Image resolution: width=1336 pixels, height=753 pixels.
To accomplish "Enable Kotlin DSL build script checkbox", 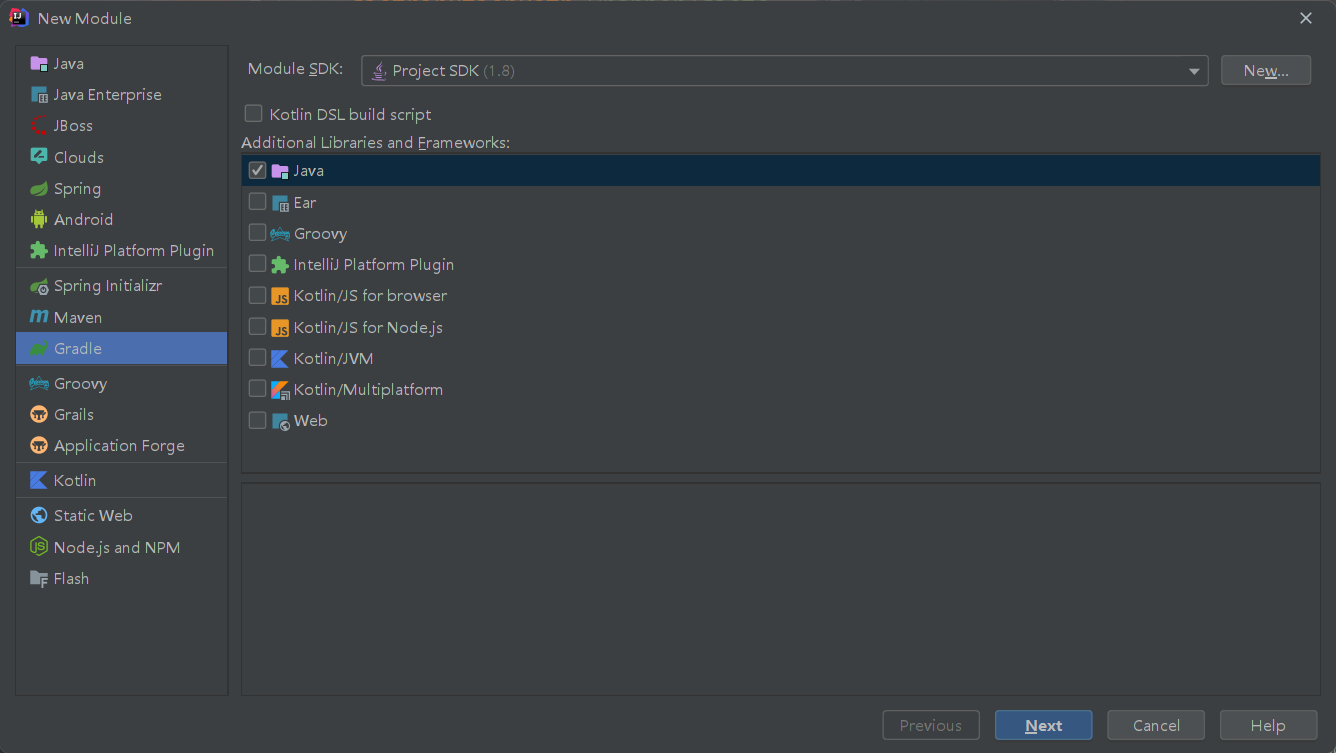I will [254, 114].
